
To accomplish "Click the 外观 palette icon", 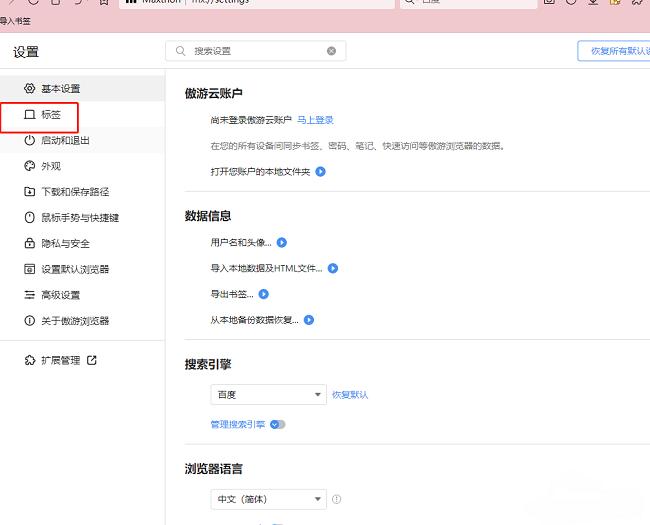I will click(30, 166).
